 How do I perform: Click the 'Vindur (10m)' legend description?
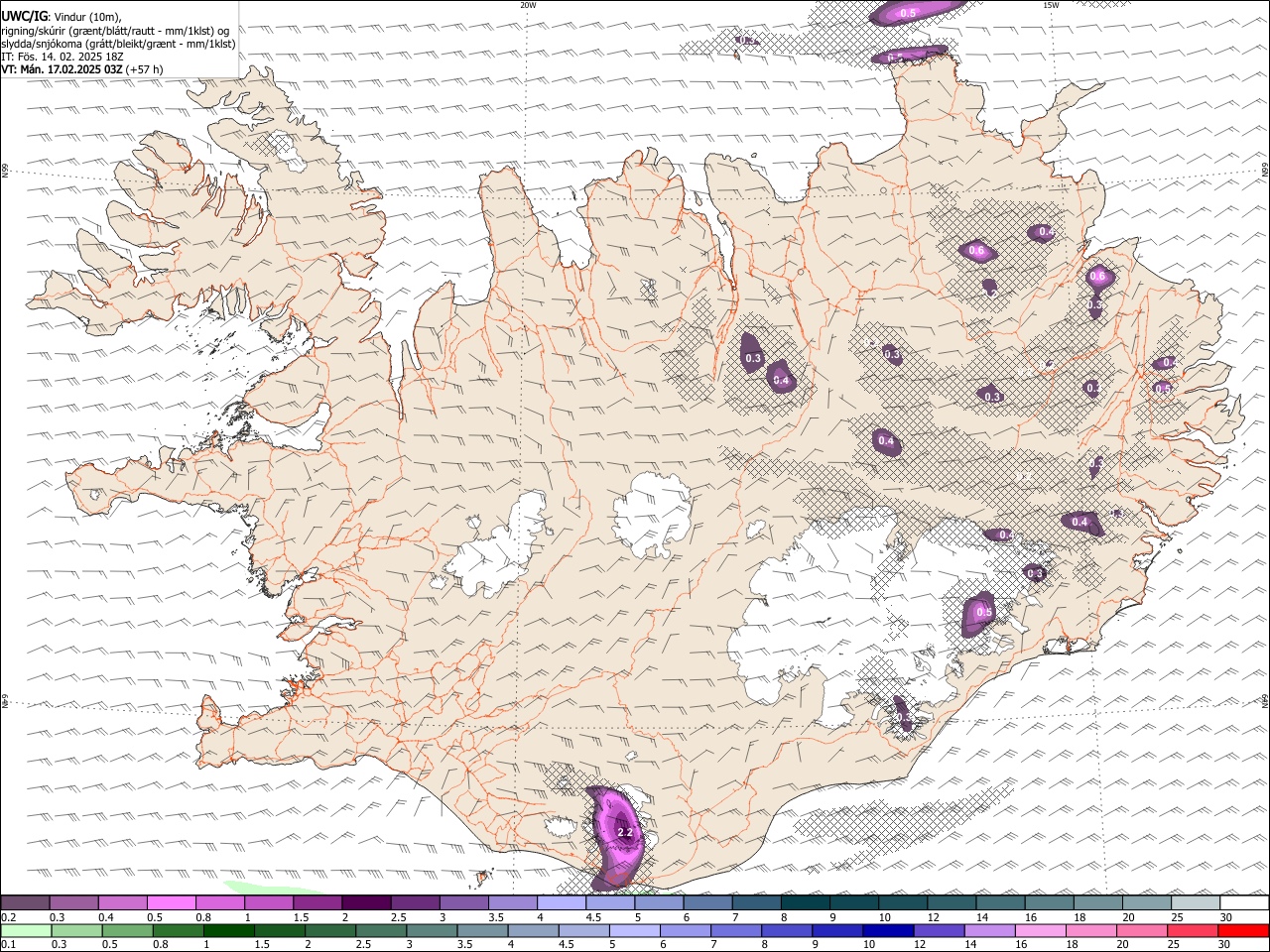87,17
